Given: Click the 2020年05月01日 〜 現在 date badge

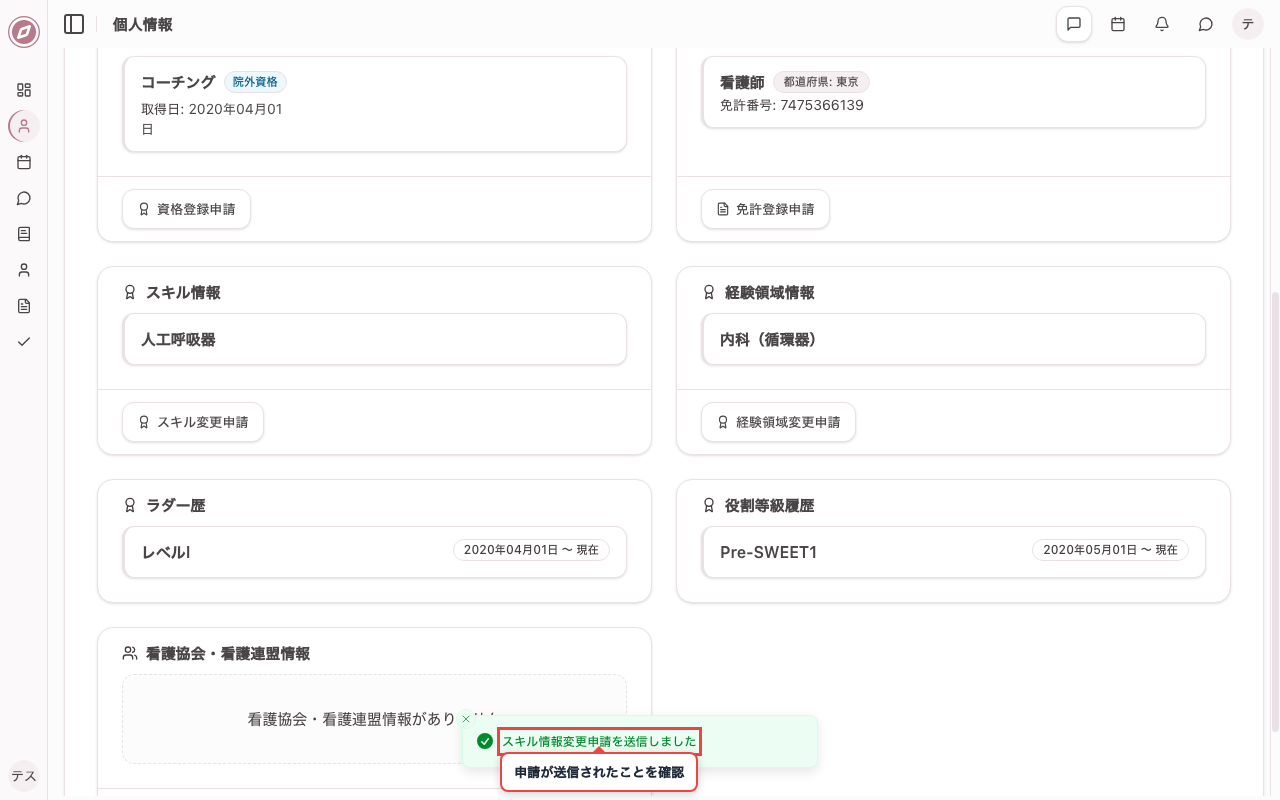Looking at the screenshot, I should coord(1110,550).
